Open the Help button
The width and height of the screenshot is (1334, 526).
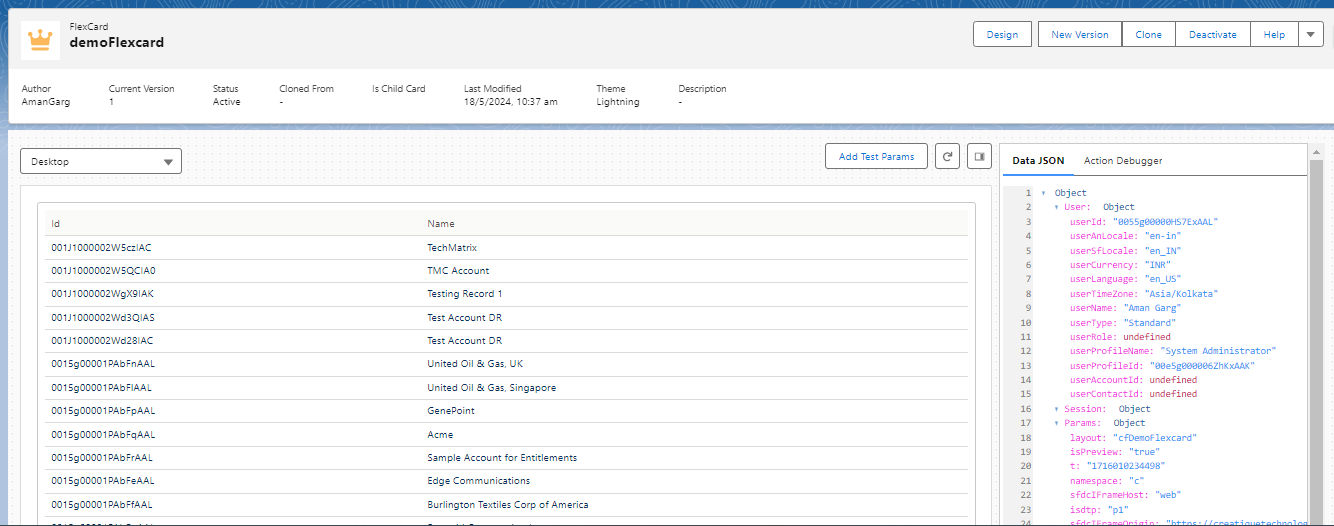[1273, 34]
